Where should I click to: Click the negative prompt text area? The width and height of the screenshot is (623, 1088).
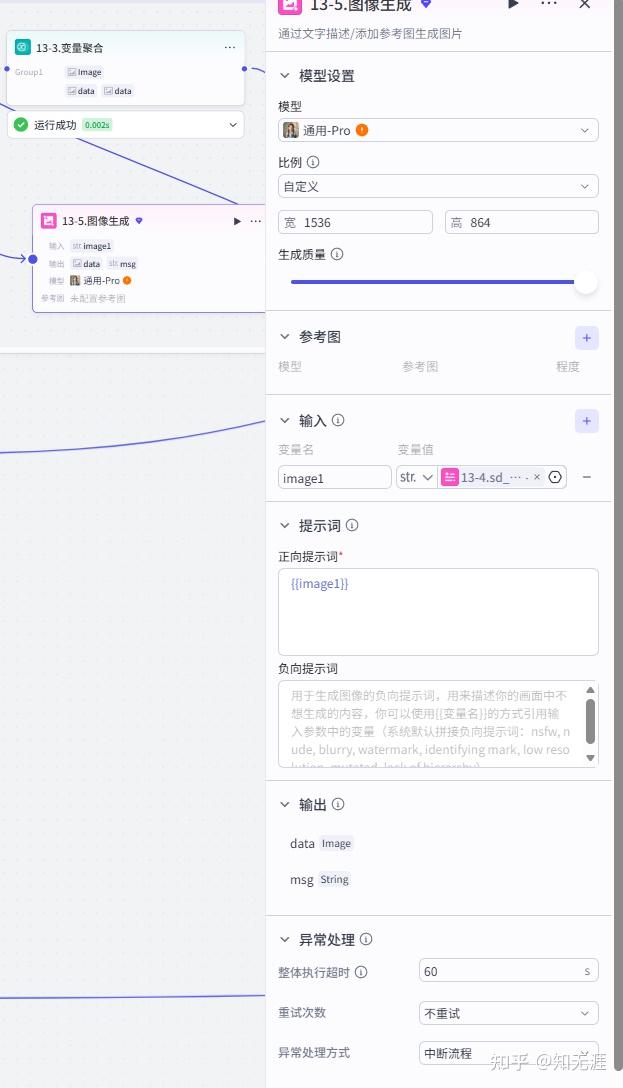(438, 724)
